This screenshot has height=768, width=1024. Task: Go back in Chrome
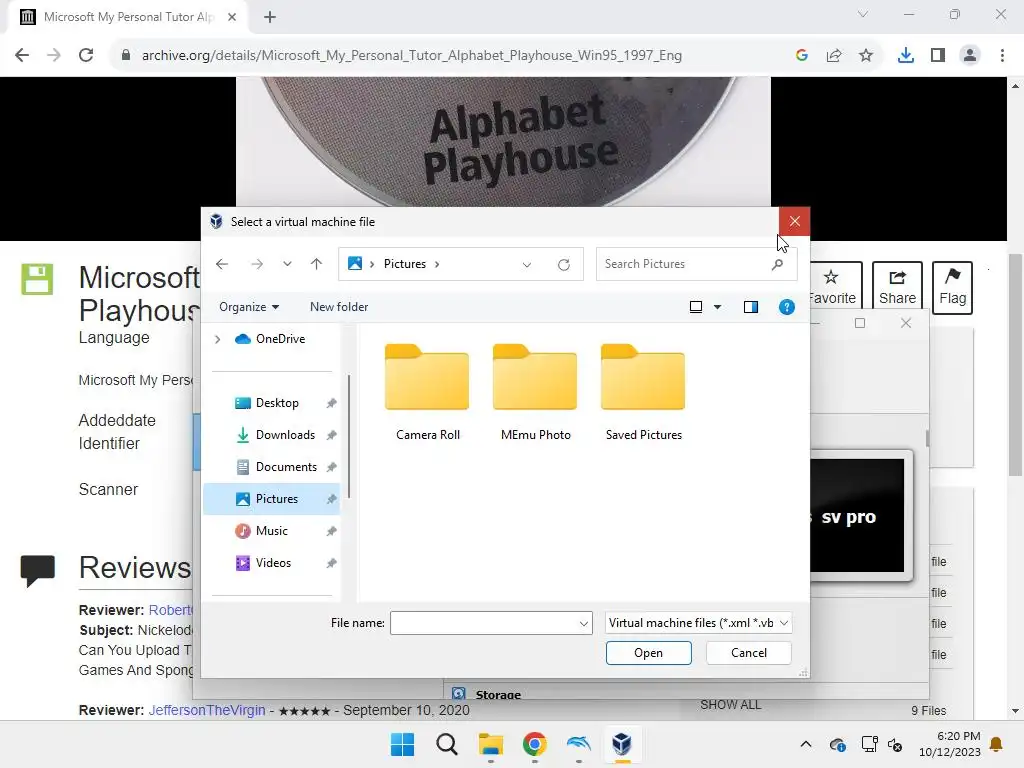pos(22,56)
